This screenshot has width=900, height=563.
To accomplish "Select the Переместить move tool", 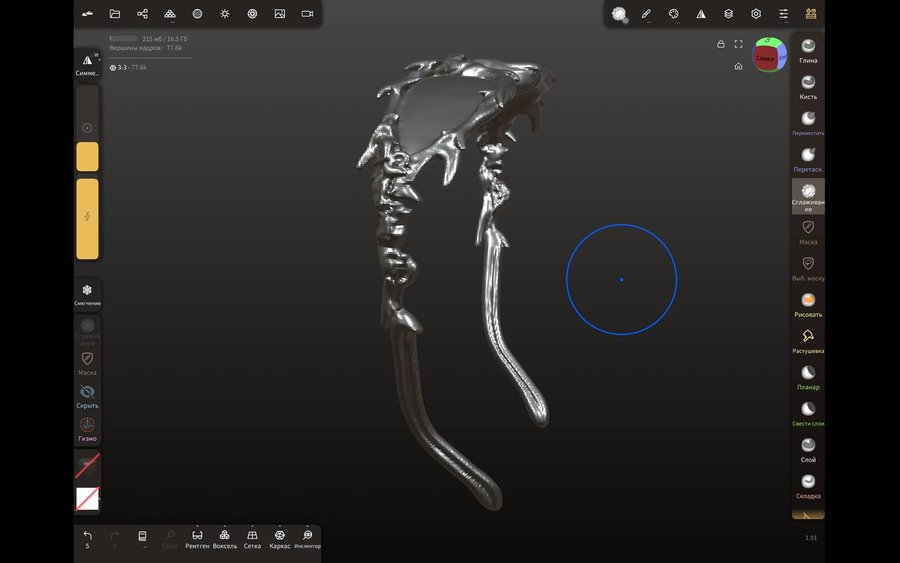I will [x=808, y=123].
